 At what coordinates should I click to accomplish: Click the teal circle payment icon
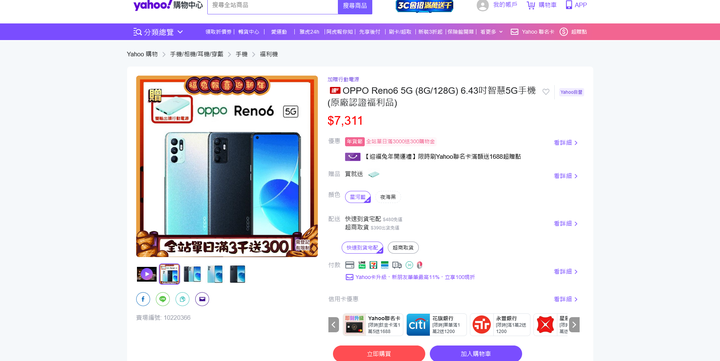click(x=409, y=265)
